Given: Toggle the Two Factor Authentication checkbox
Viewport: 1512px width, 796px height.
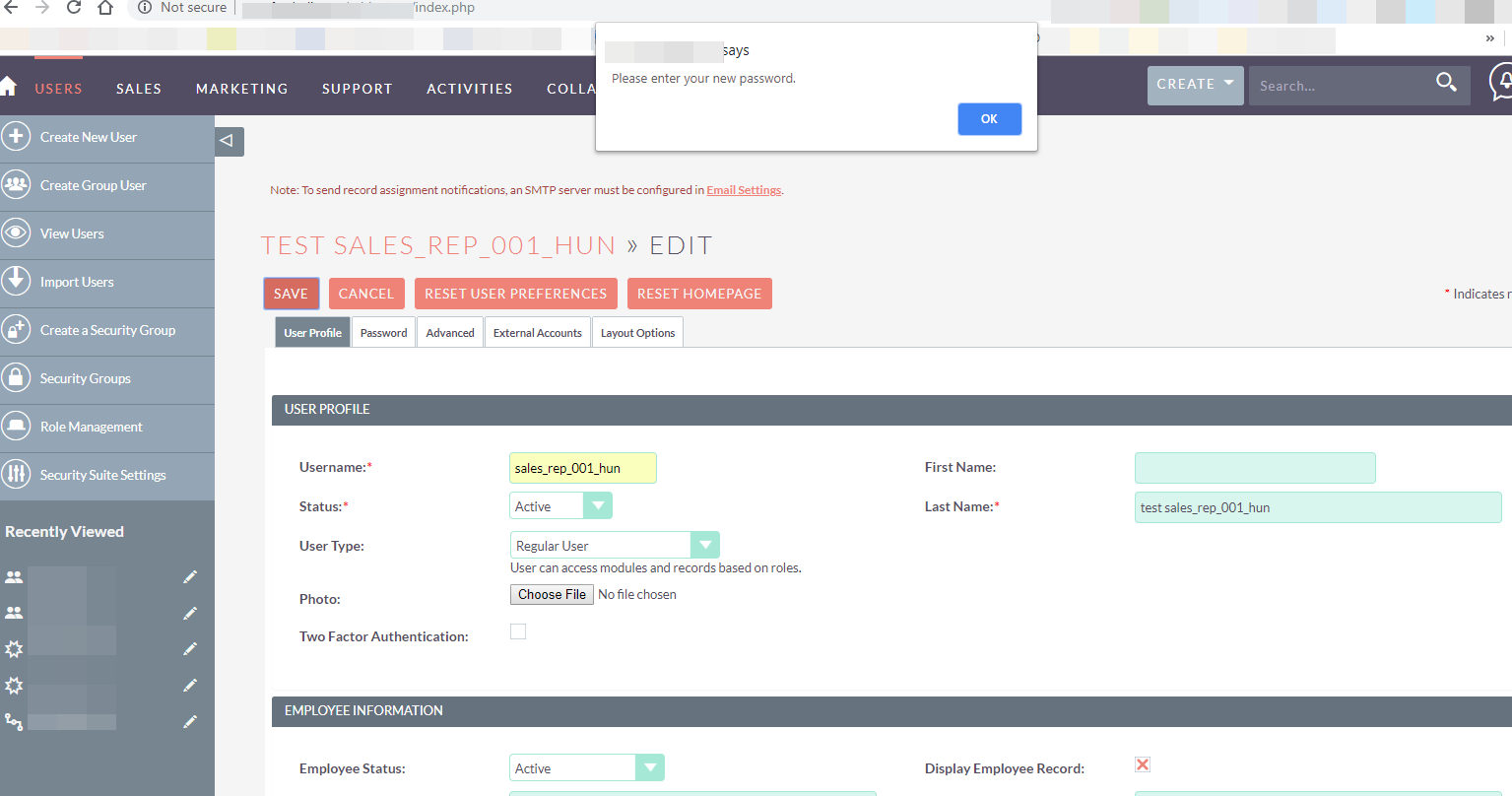Looking at the screenshot, I should point(518,631).
